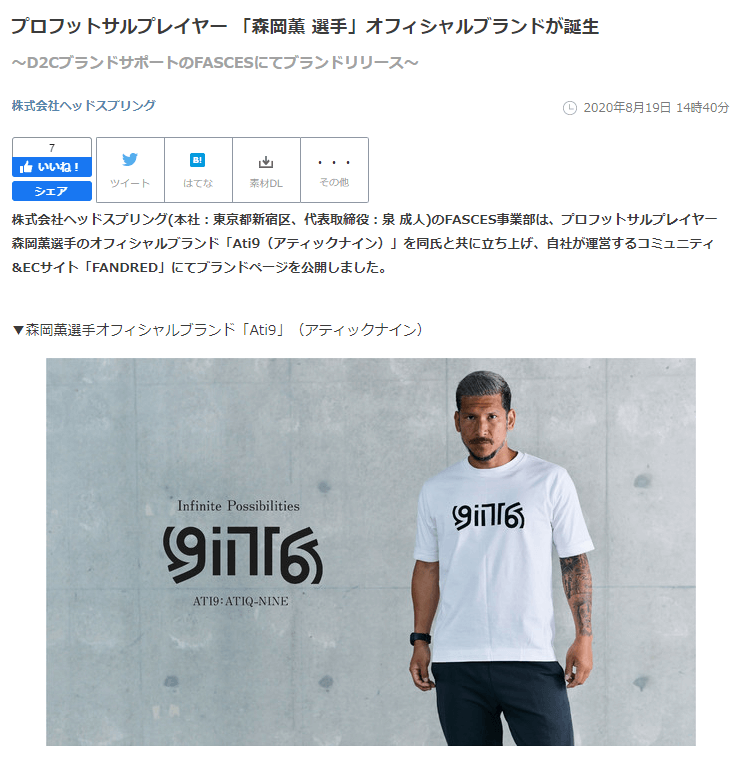Viewport: 746px width, 764px height.
Task: Click the clock icon beside the date
Action: click(570, 108)
